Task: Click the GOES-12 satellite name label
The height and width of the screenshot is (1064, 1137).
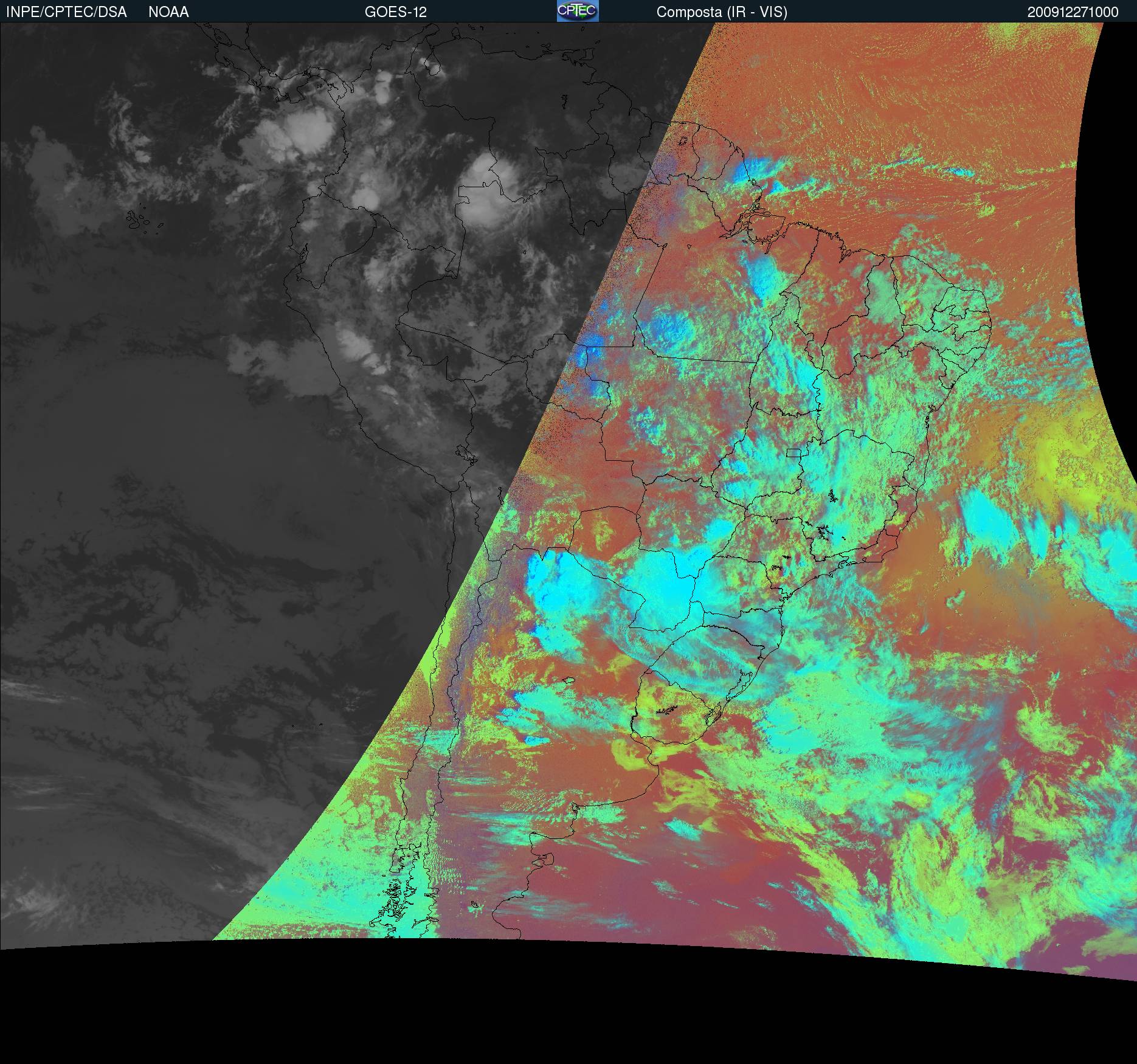Action: 395,12
